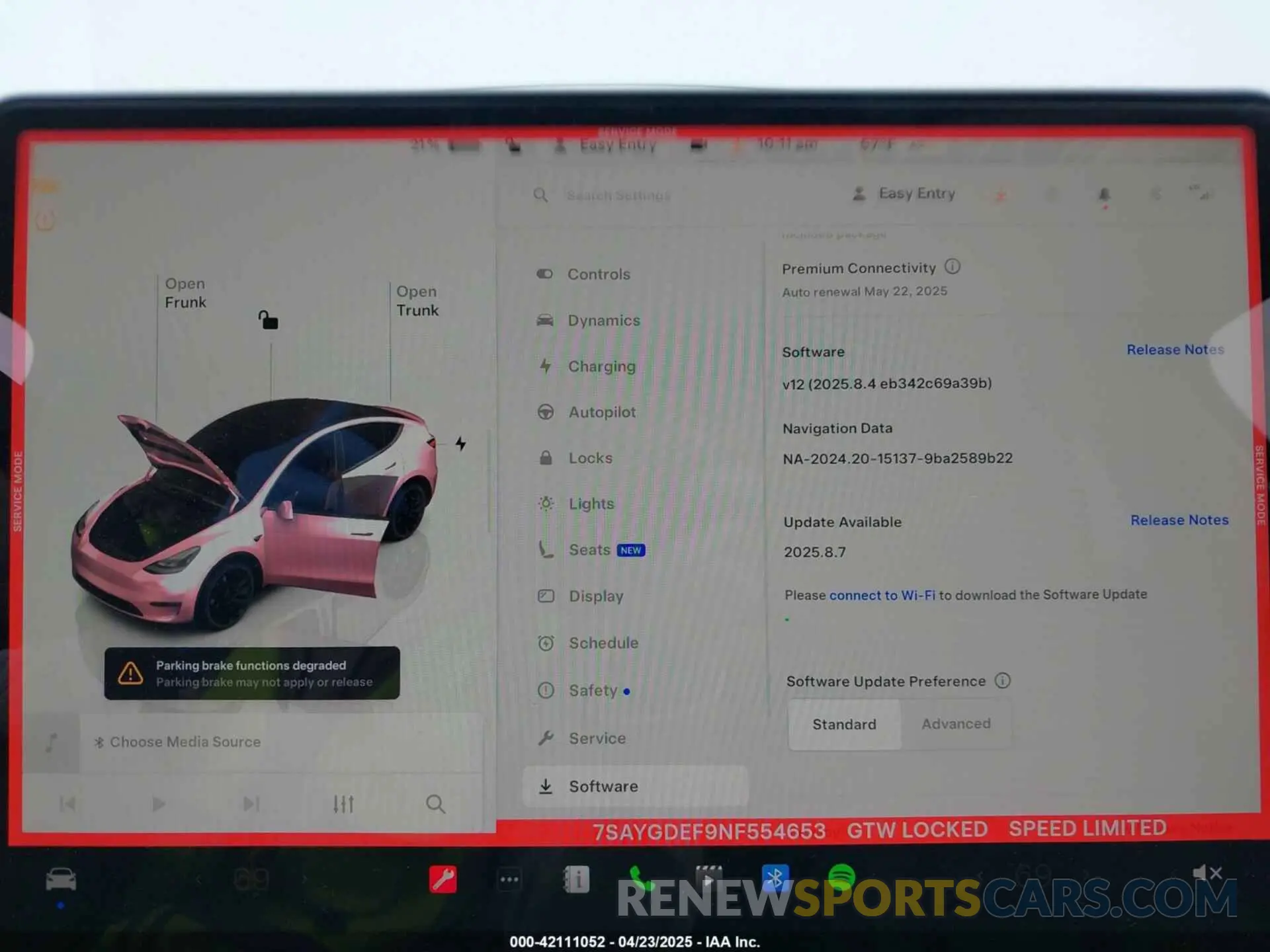Open the manual info app icon
This screenshot has width=1270, height=952.
point(576,879)
